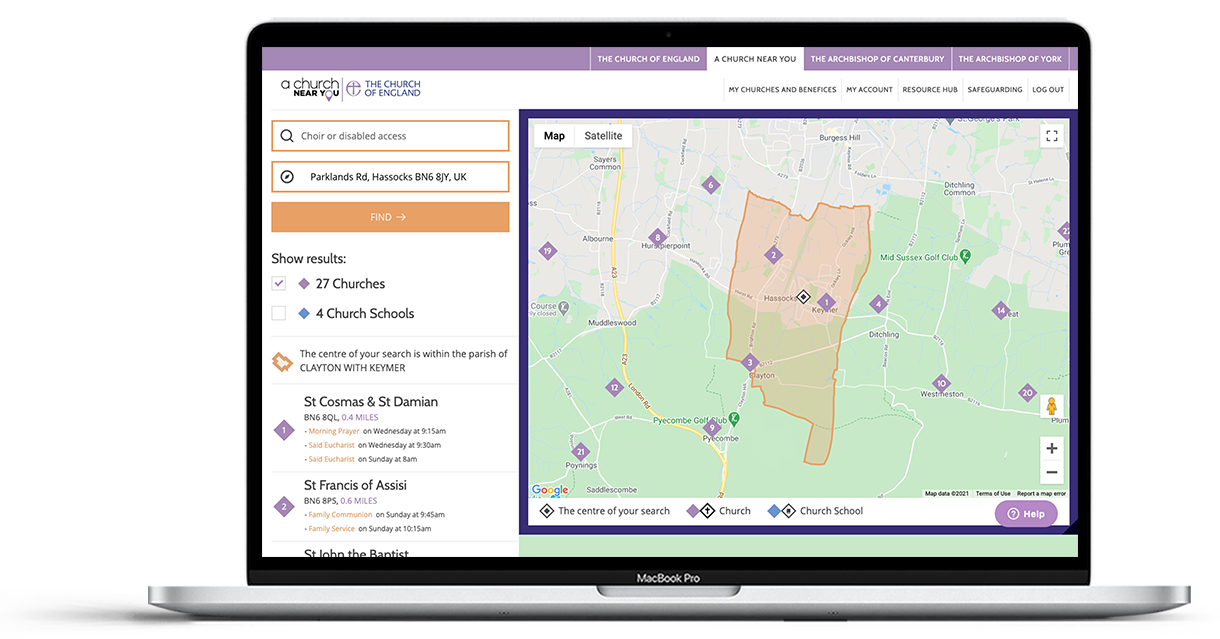Click the Parklands Rd location field
Viewport: 1220px width, 639px height.
(390, 177)
